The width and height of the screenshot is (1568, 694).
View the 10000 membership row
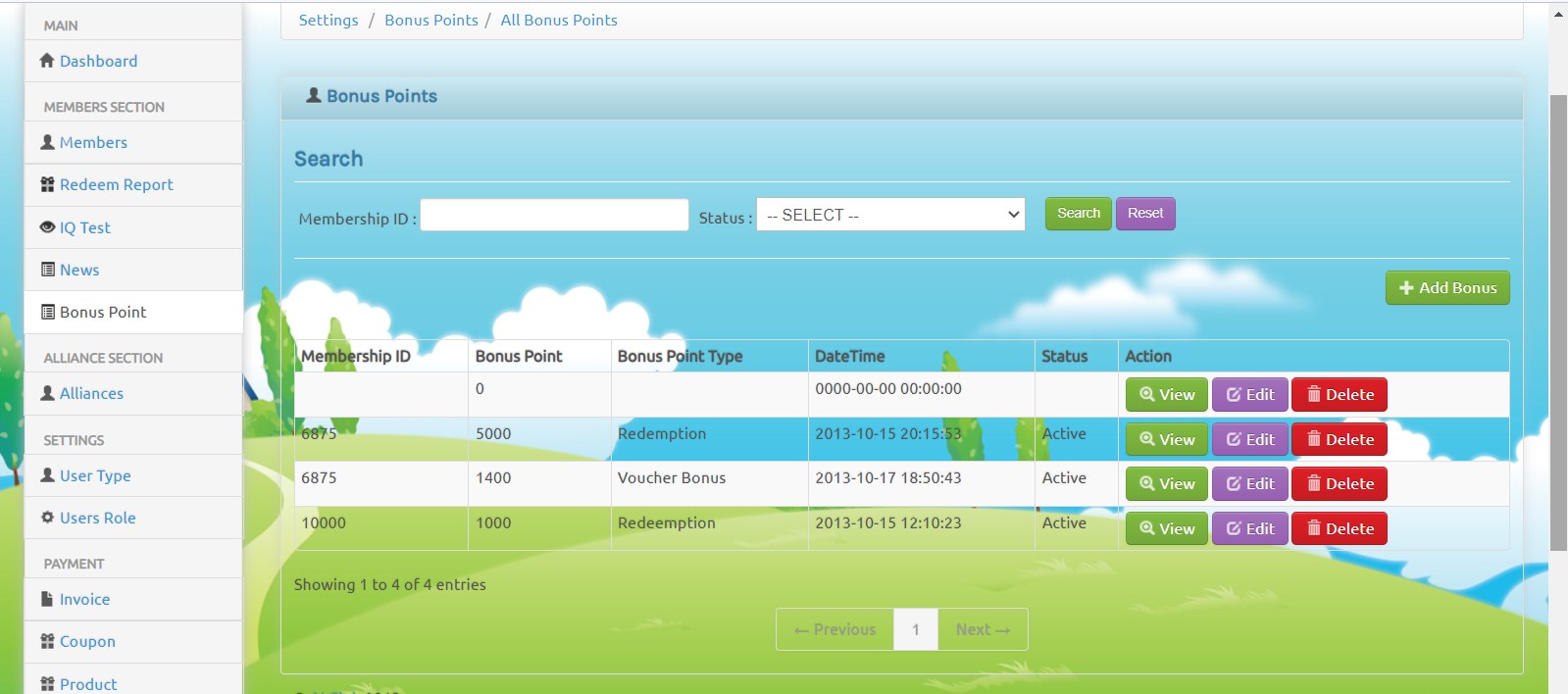click(1167, 529)
